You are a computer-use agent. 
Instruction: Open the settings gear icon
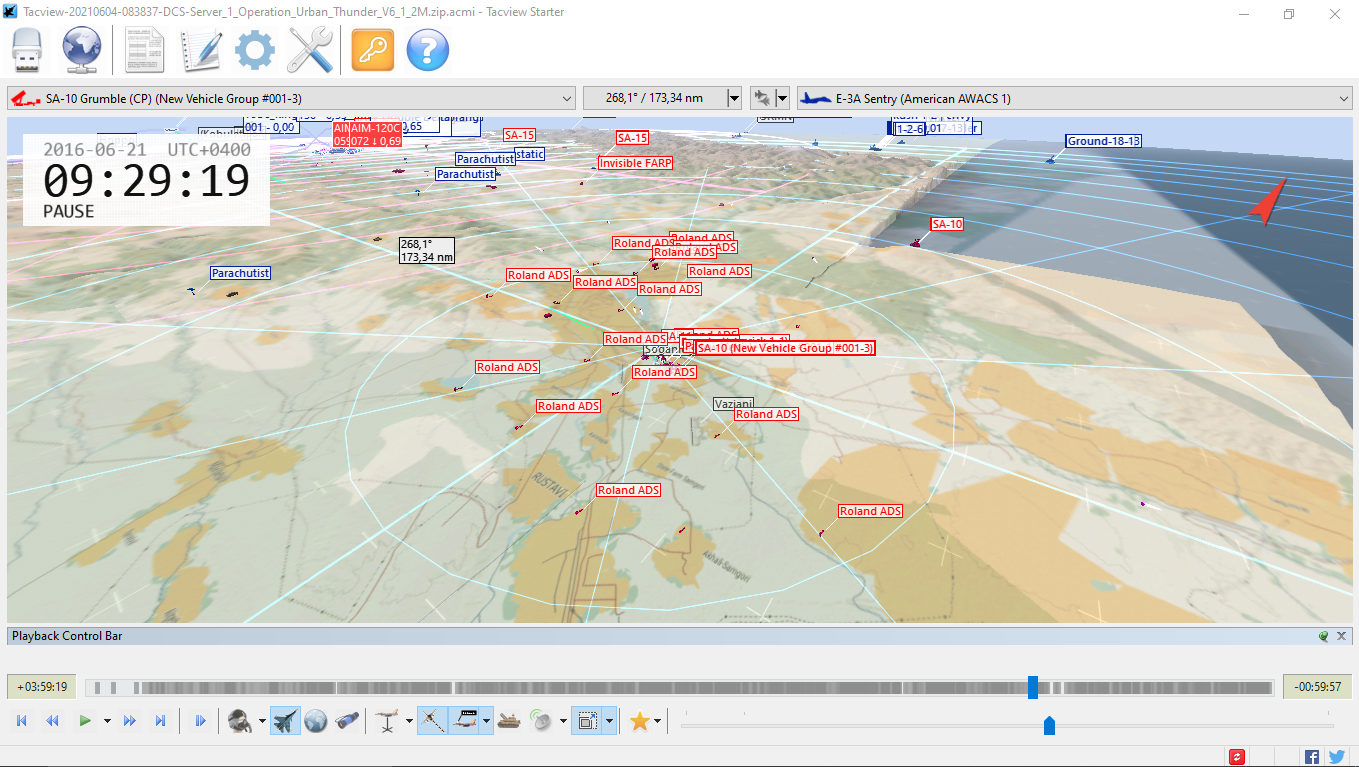click(x=255, y=50)
